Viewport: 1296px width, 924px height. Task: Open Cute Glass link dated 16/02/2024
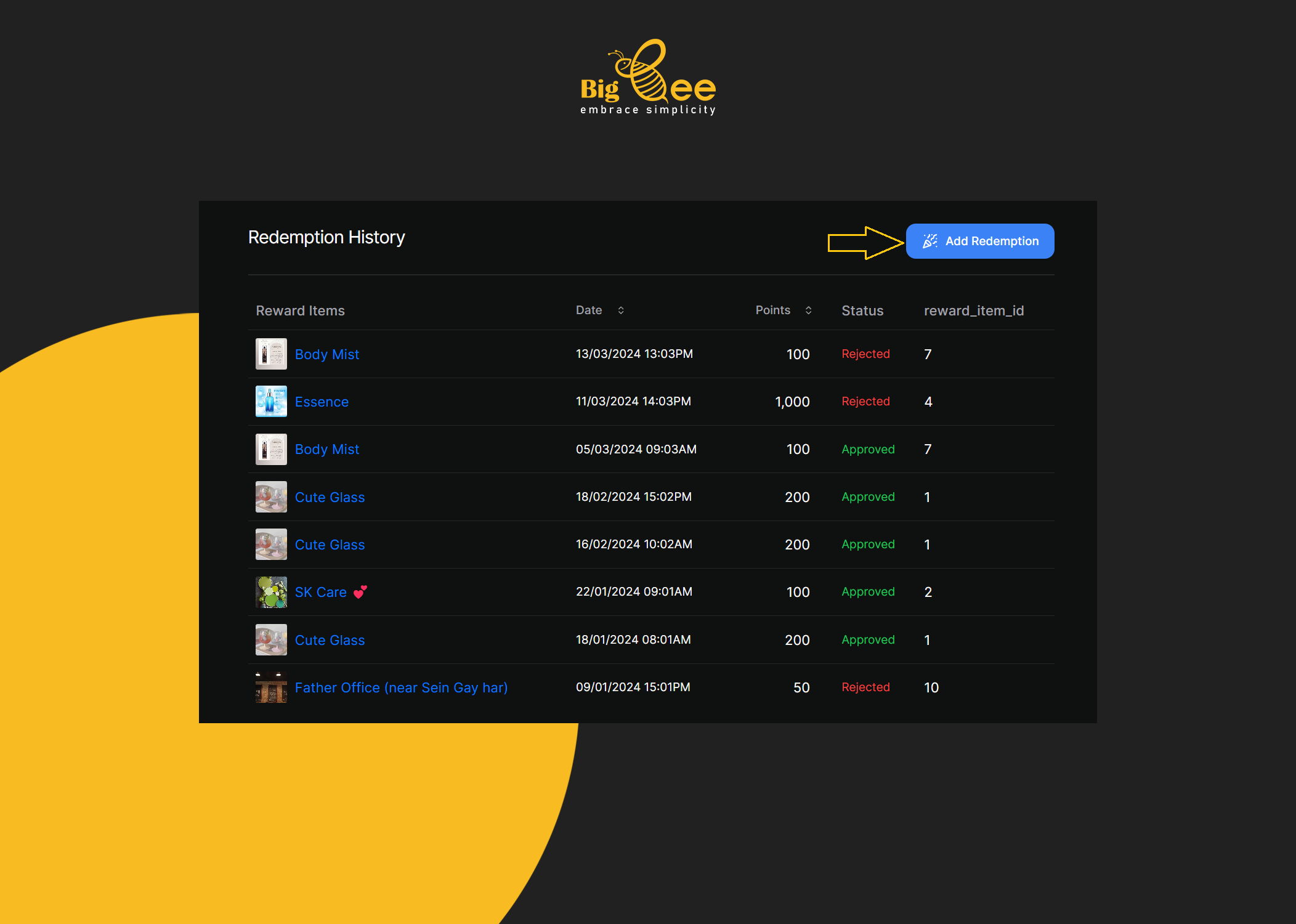[x=330, y=545]
